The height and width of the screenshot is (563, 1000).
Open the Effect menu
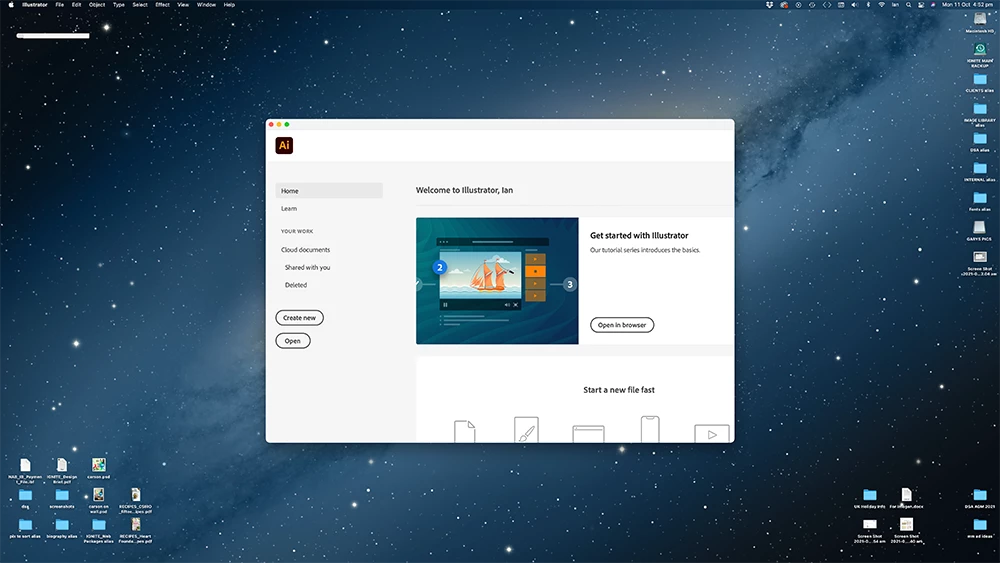[x=163, y=4]
